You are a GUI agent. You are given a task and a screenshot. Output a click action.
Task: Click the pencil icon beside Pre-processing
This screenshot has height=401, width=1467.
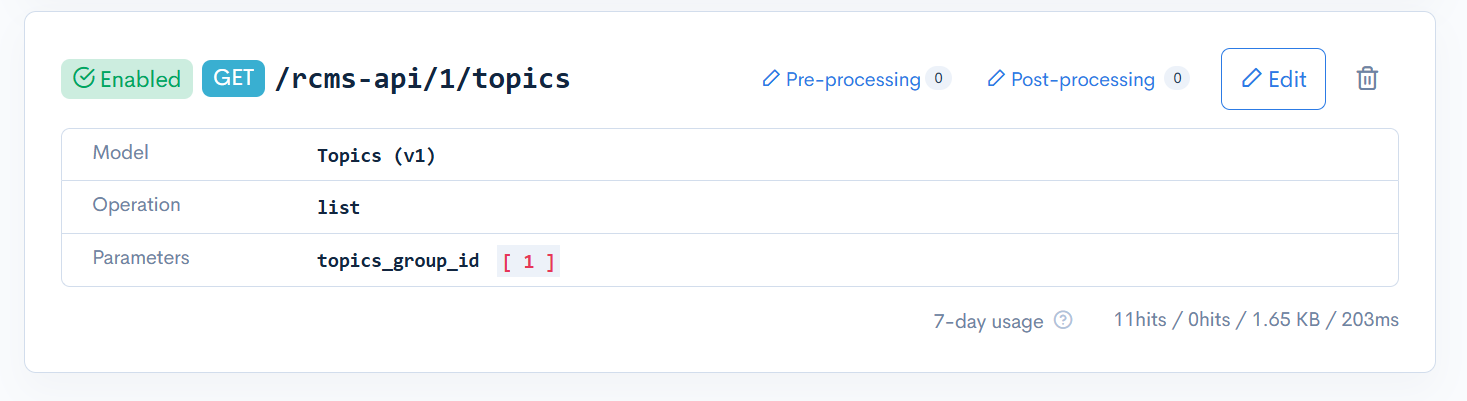pos(771,79)
